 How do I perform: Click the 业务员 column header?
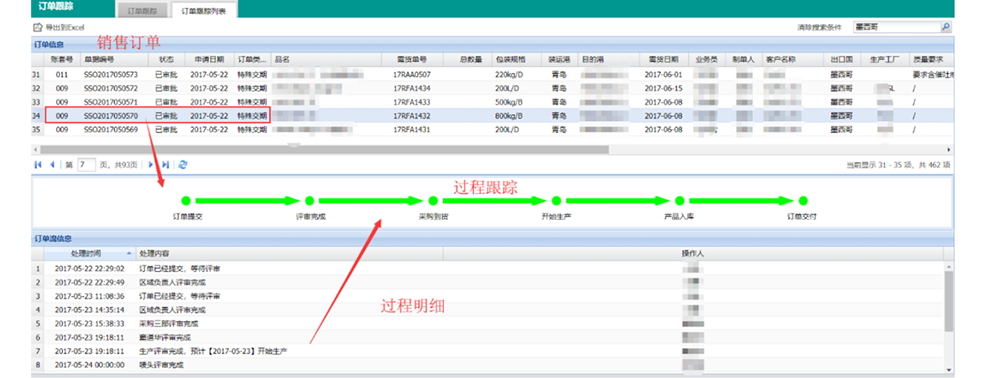click(707, 59)
